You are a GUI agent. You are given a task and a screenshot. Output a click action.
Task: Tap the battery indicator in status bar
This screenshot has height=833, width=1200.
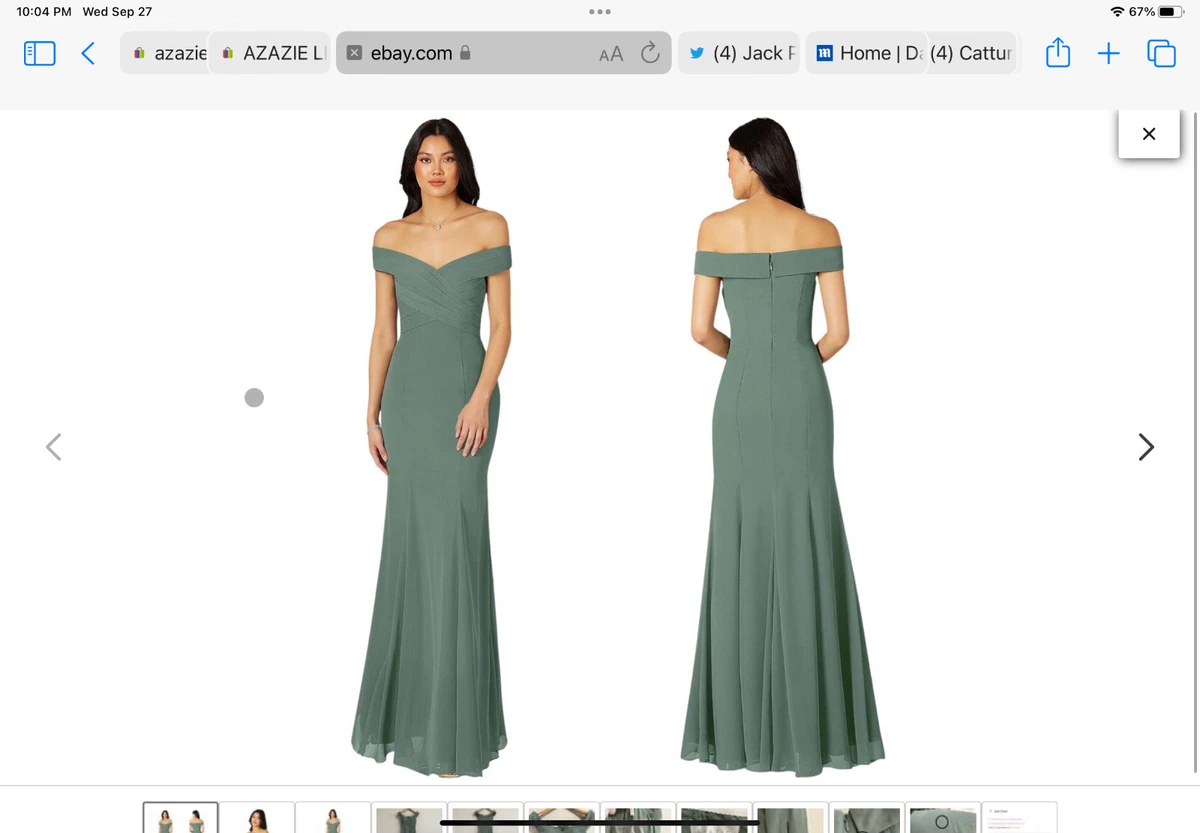tap(1172, 12)
